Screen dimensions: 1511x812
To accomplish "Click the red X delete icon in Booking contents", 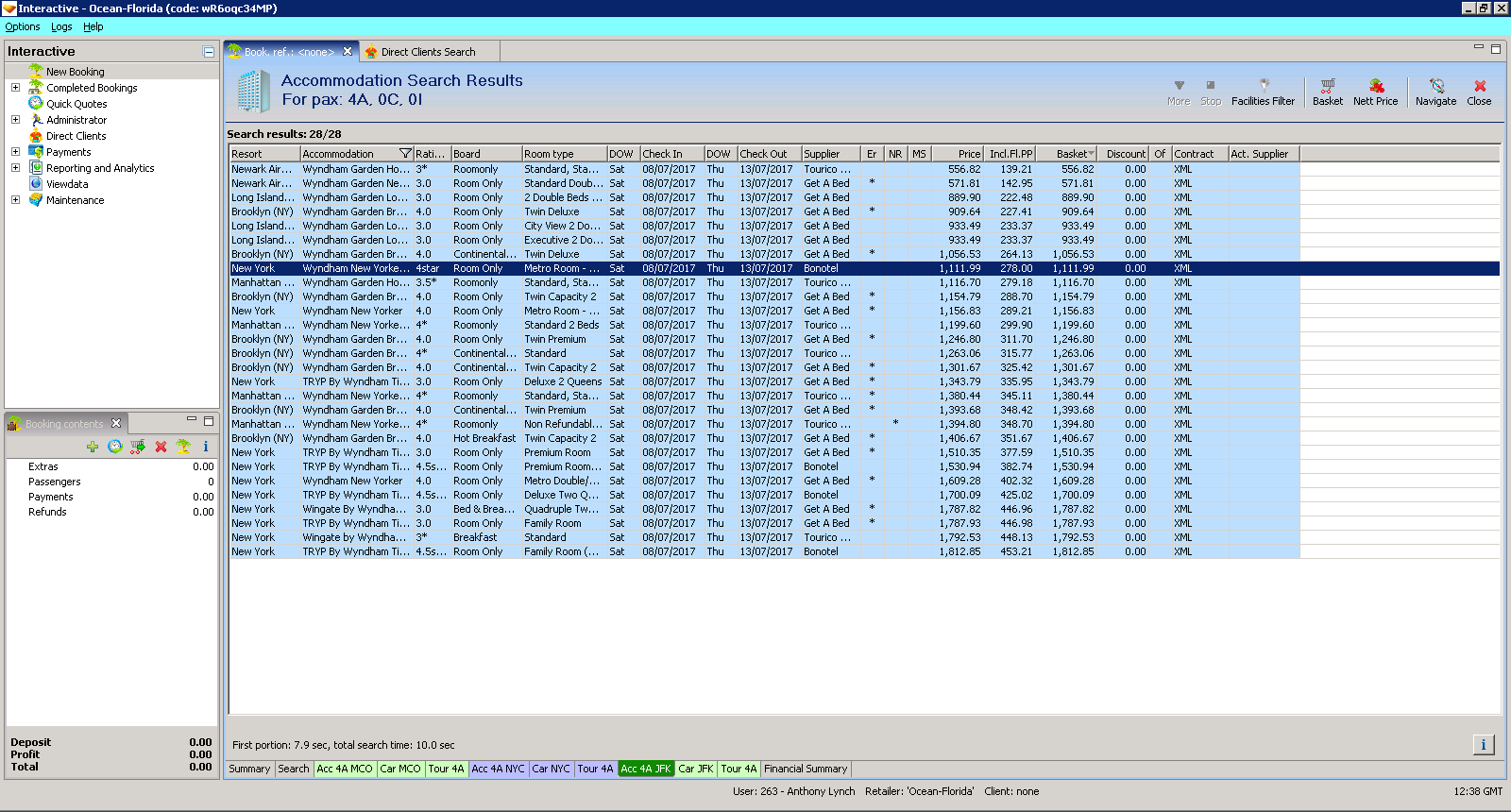I will click(161, 447).
